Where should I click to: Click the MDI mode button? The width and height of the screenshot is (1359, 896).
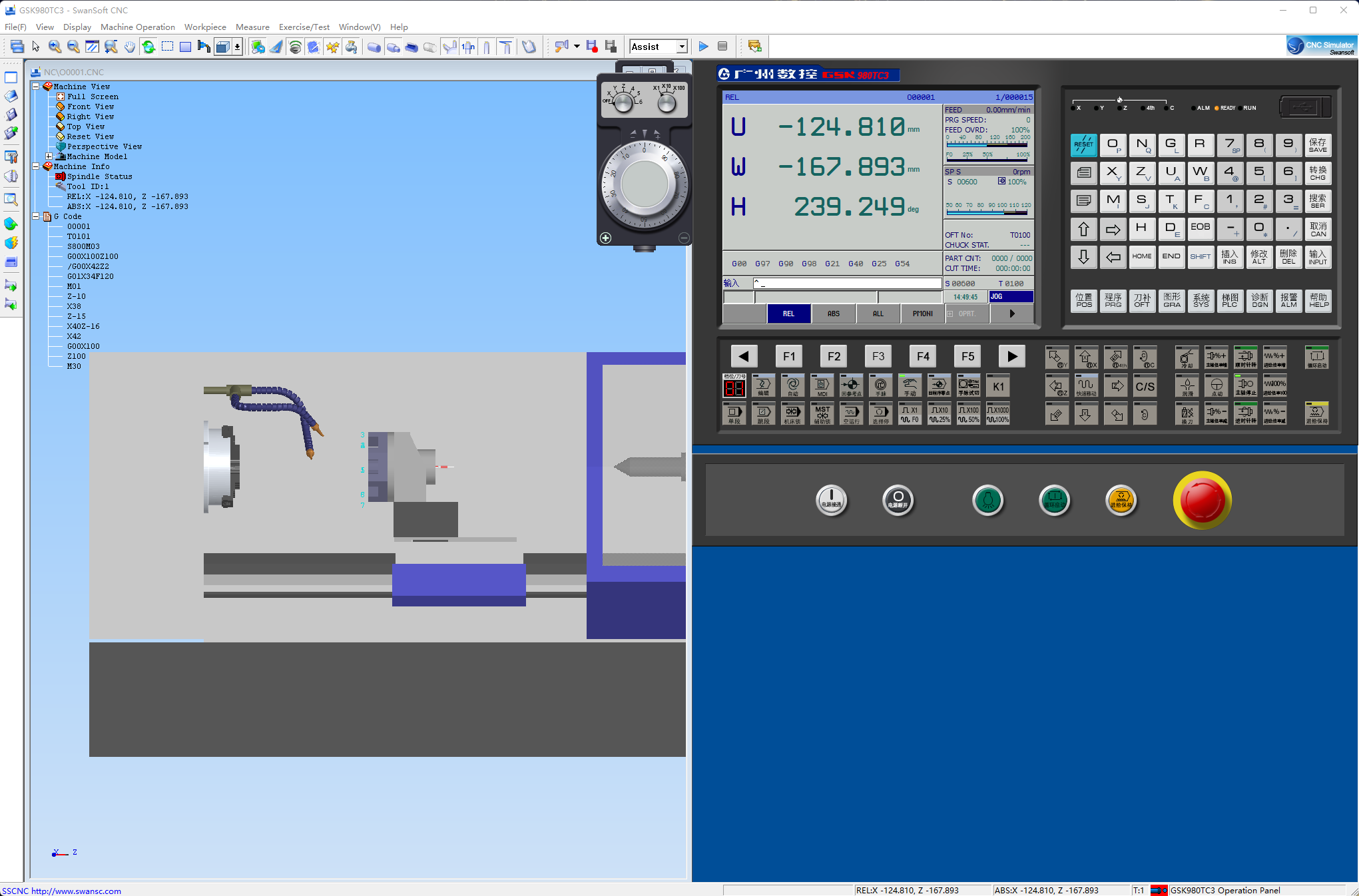(822, 385)
